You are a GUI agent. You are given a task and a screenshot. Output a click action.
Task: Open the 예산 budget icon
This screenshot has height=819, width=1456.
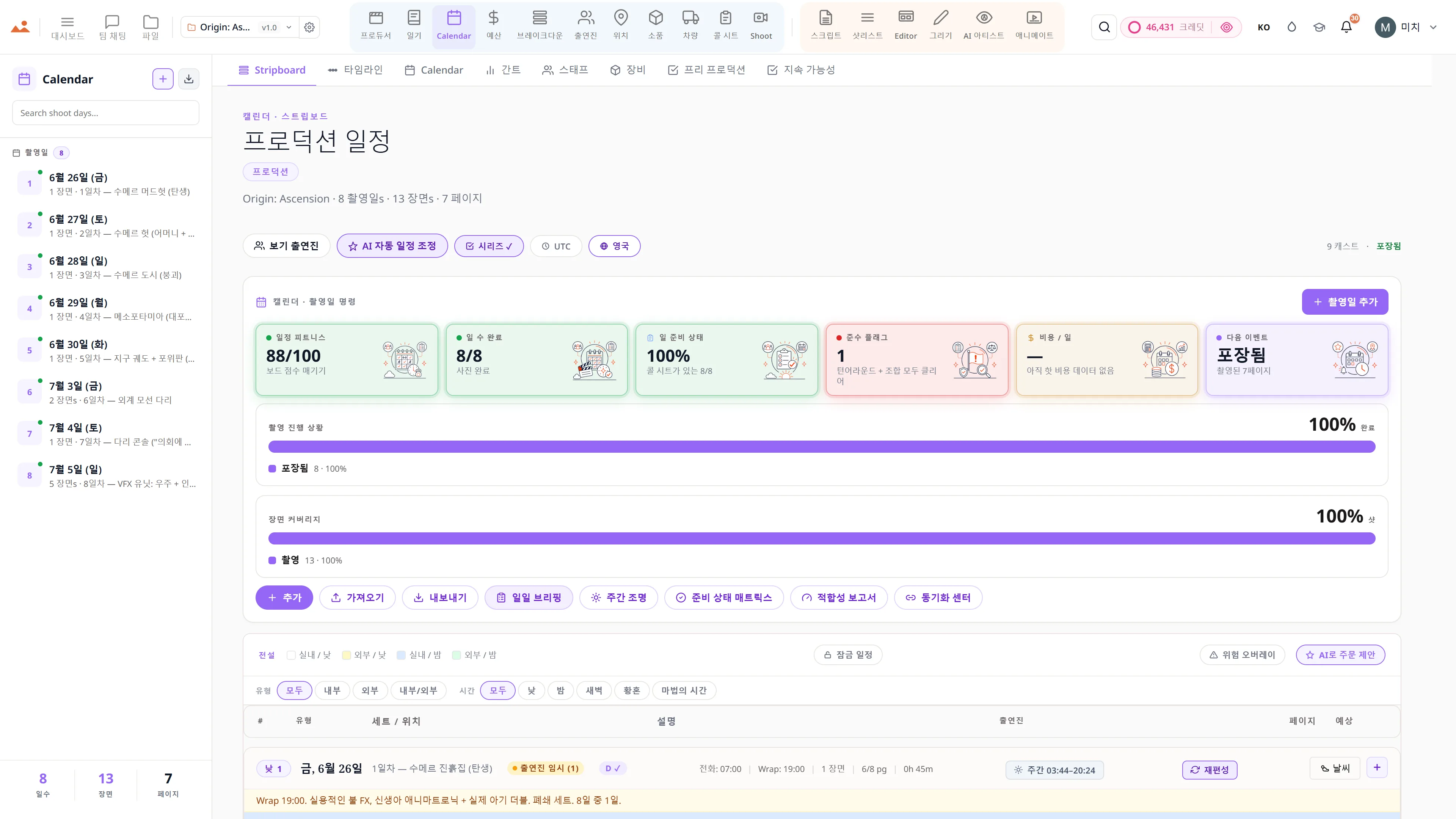493,26
